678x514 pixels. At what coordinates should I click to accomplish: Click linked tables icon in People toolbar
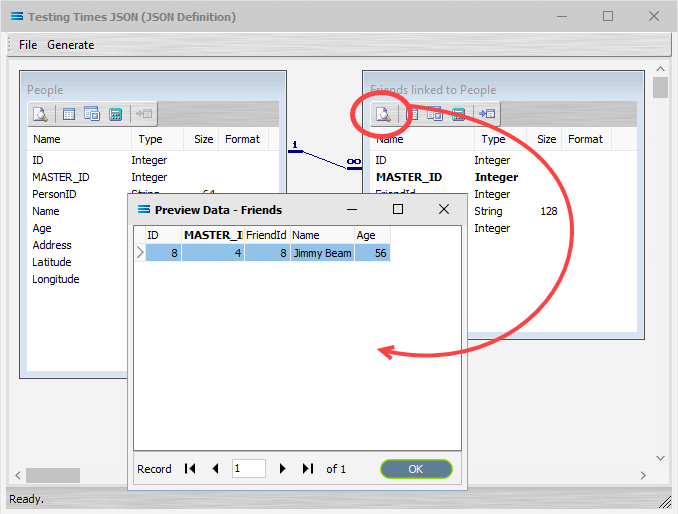92,114
